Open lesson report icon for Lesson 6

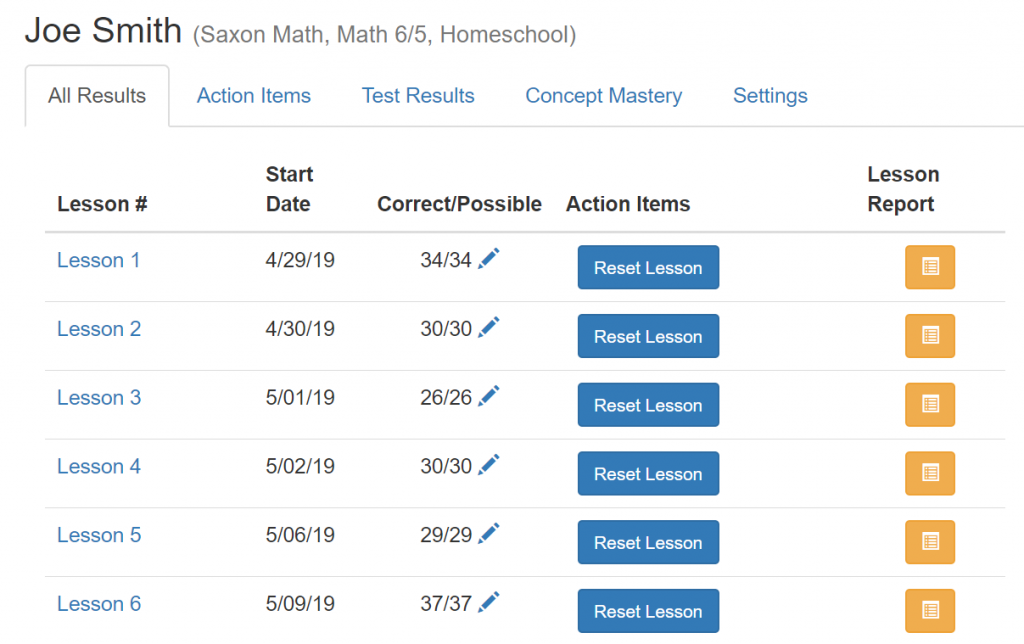tap(930, 611)
